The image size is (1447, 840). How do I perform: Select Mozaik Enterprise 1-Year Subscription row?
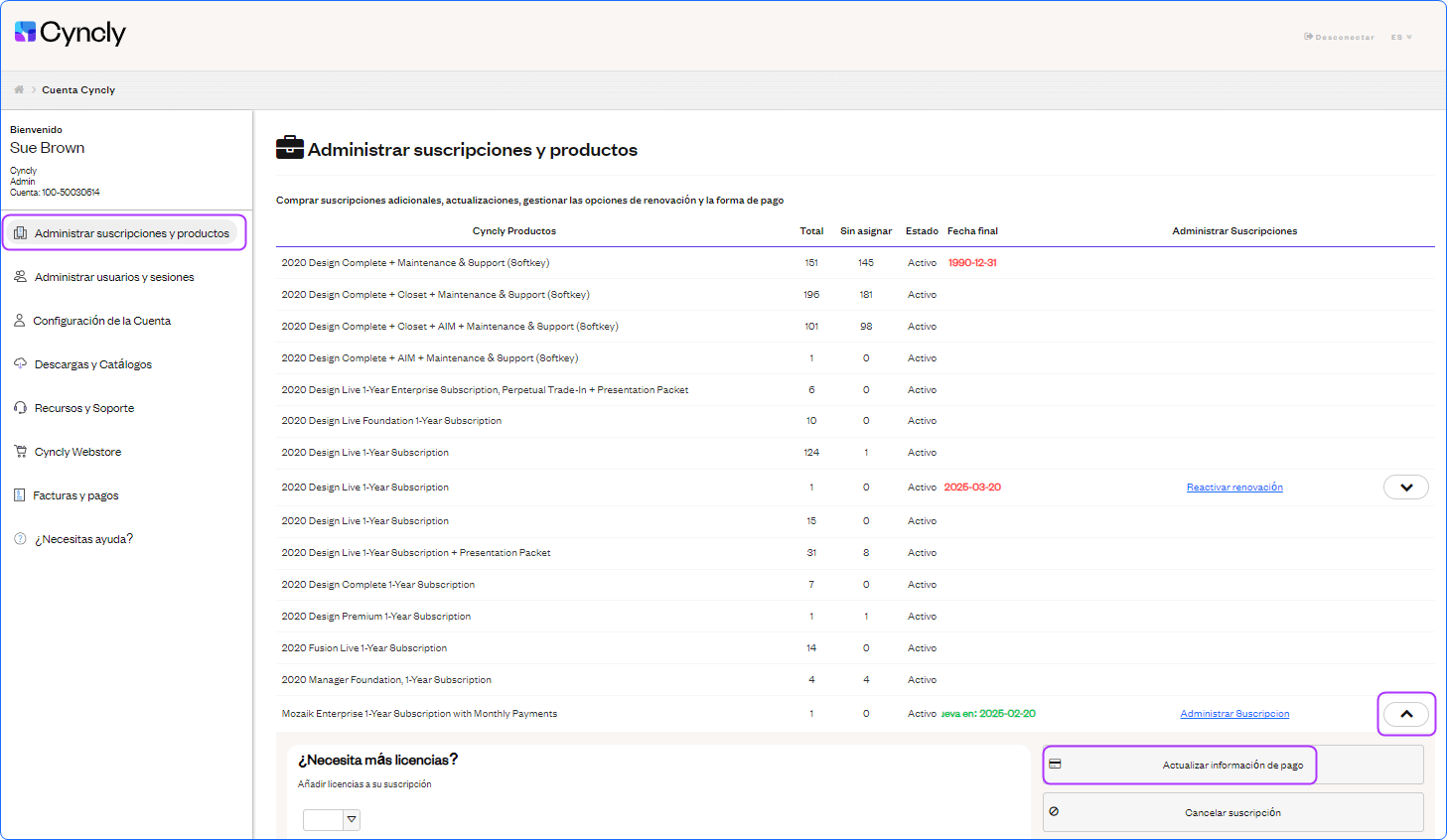[x=855, y=714]
